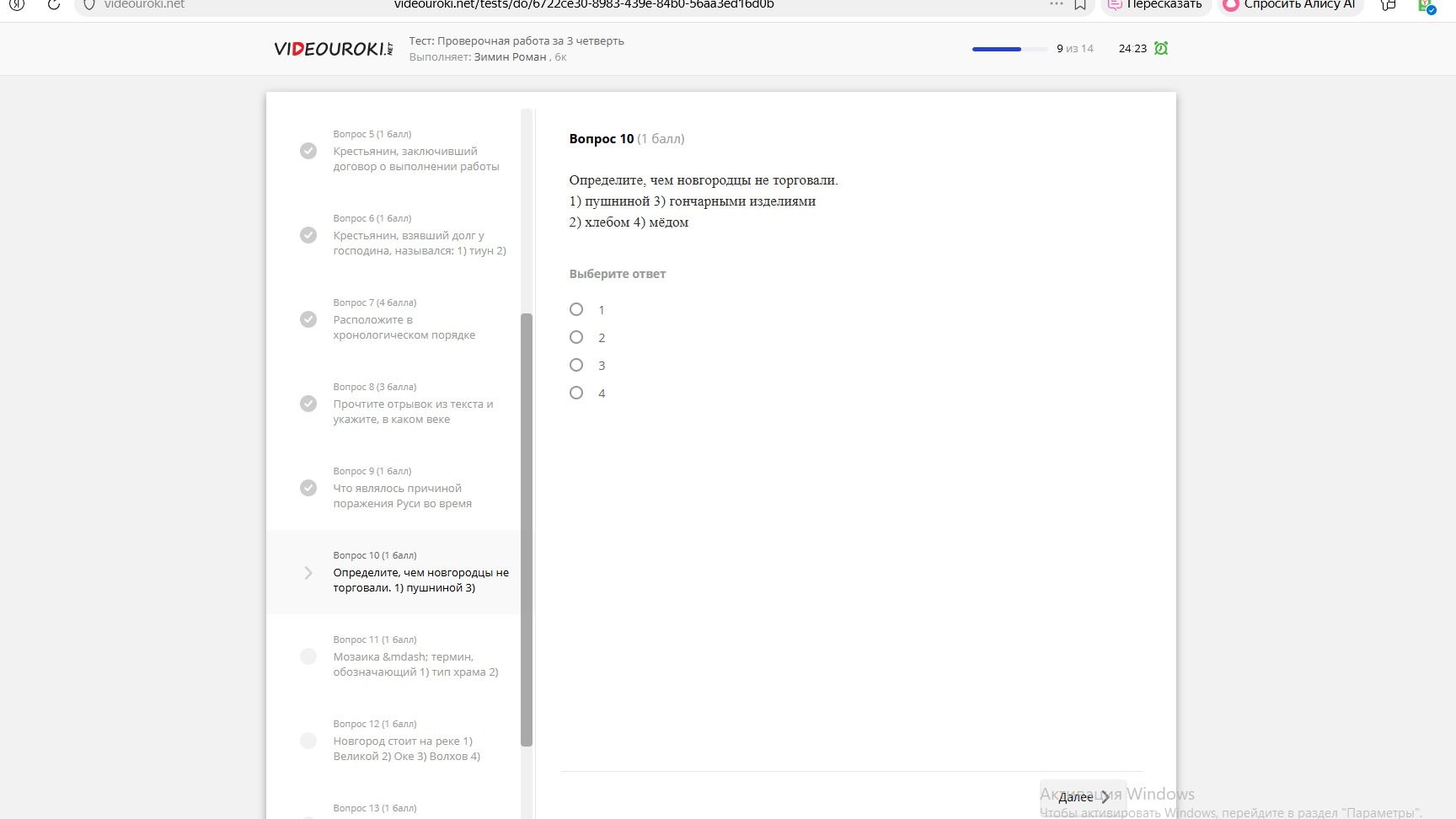
Task: Click the 9 из 14 progress counter
Action: click(1075, 49)
